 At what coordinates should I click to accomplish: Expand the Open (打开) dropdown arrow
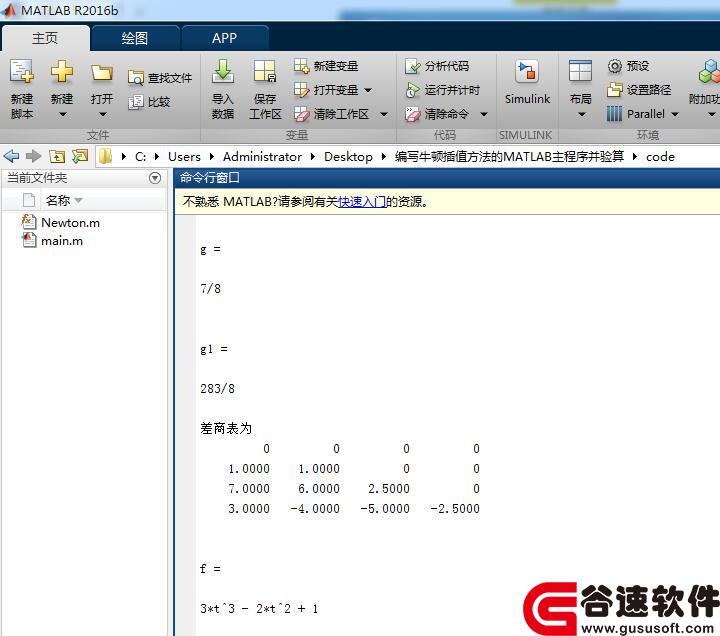102,114
